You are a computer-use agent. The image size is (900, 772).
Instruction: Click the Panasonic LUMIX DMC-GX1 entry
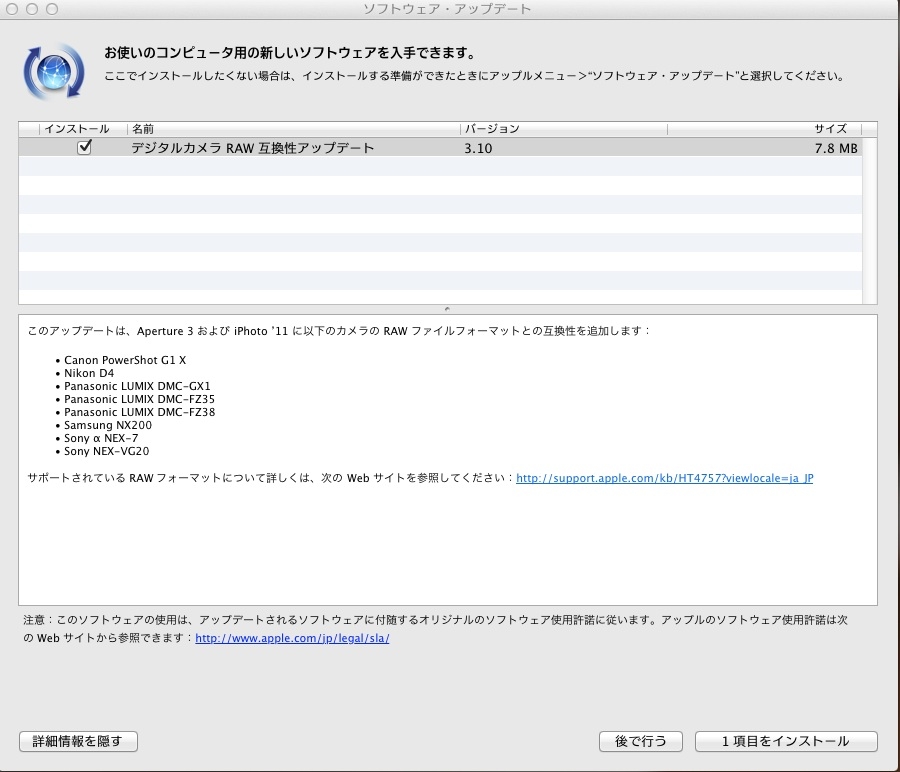click(x=137, y=386)
